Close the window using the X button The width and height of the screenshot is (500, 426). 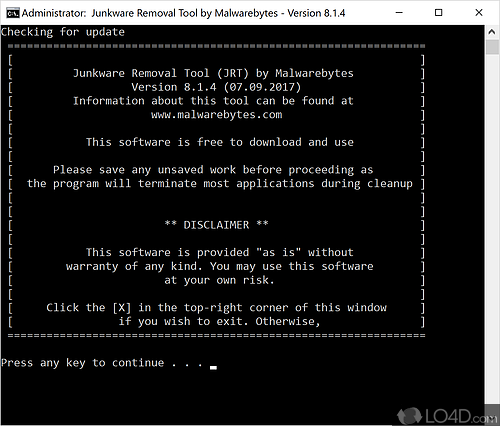click(479, 13)
